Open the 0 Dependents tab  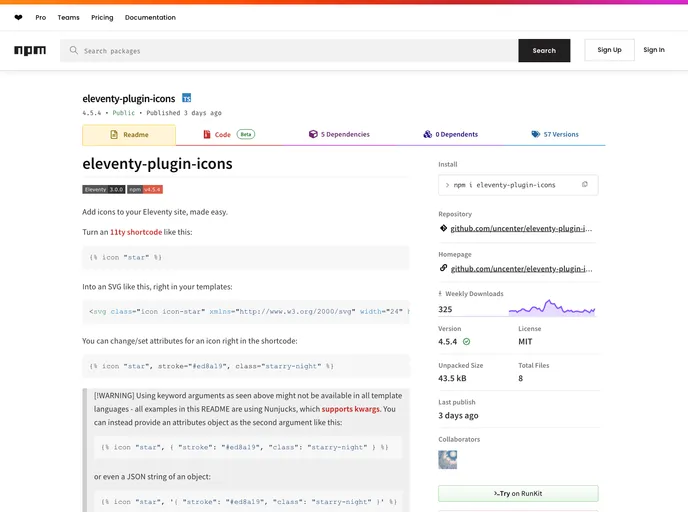tap(450, 134)
